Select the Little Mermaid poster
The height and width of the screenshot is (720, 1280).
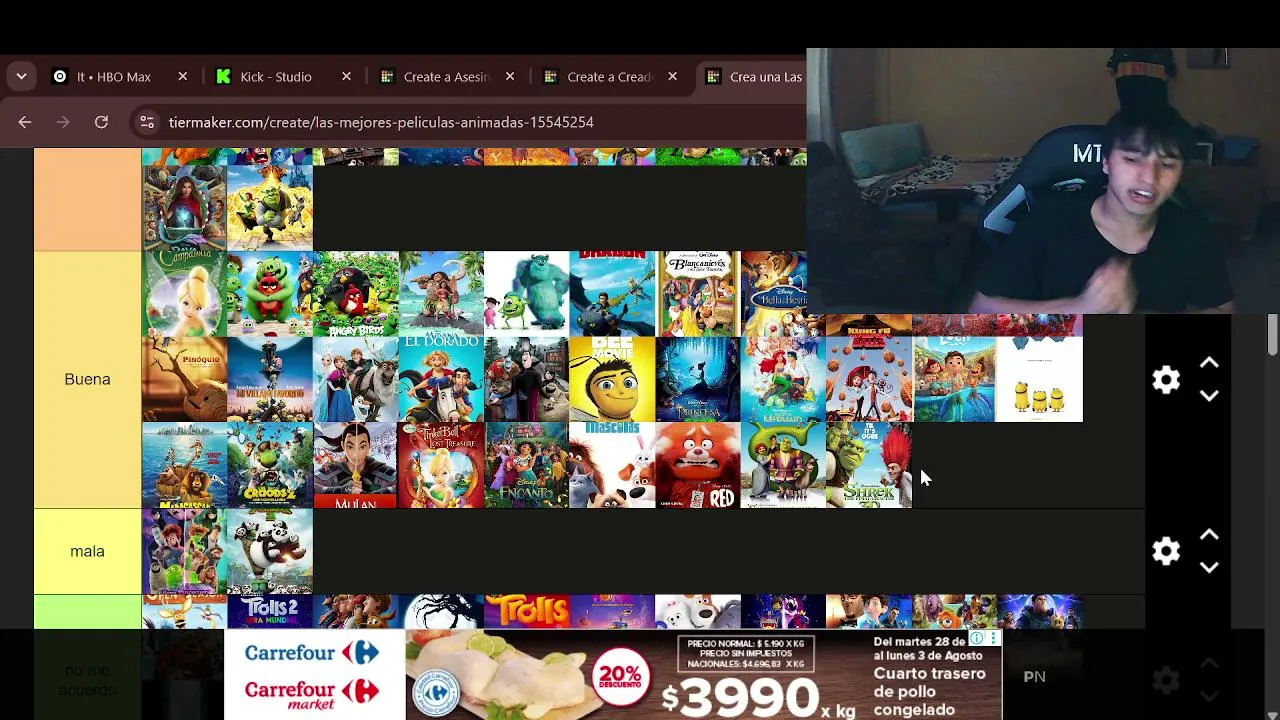point(783,380)
